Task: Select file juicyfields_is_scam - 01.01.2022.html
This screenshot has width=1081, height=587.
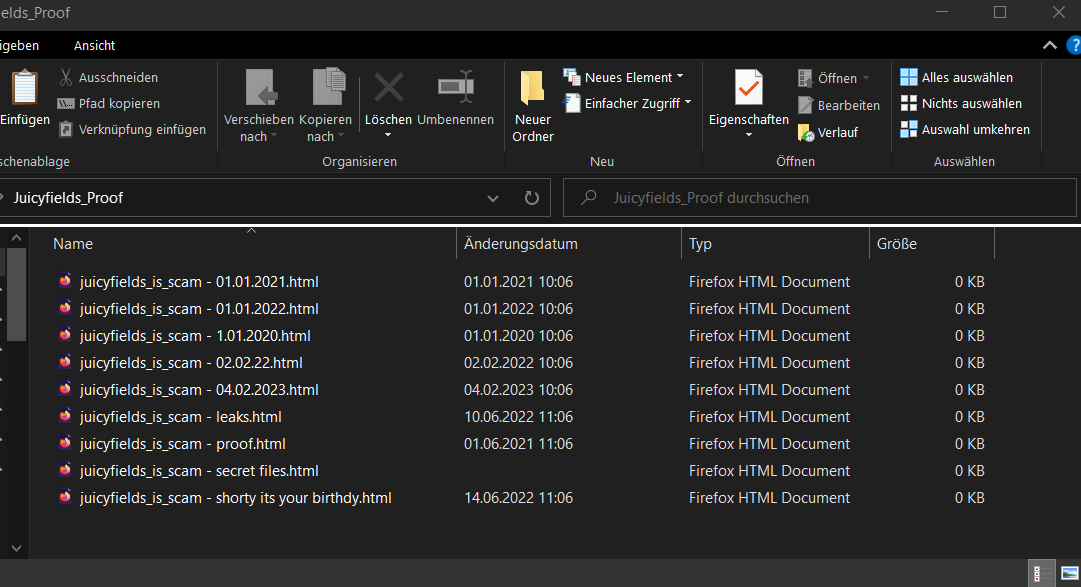Action: [199, 308]
